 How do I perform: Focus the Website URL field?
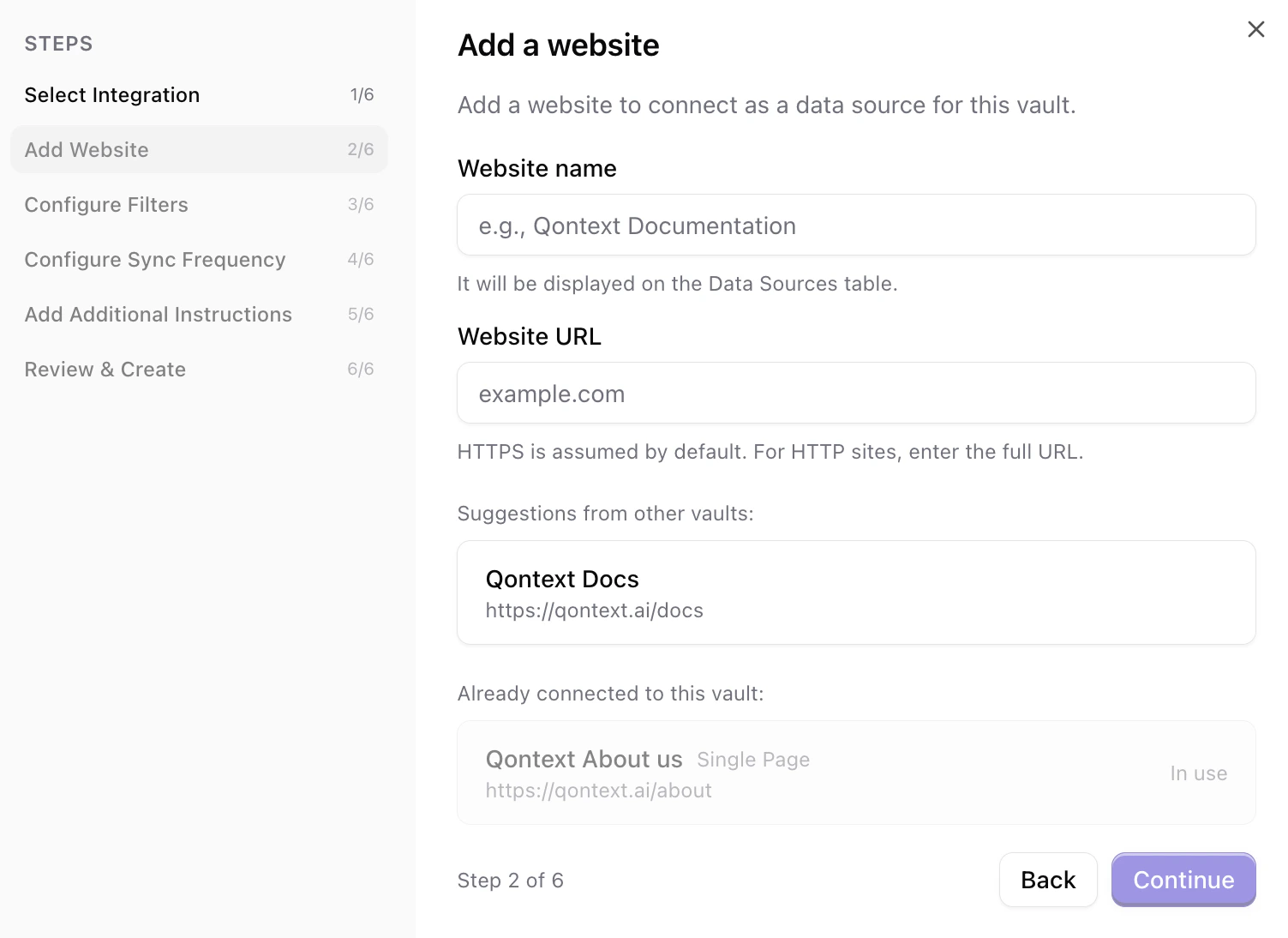coord(855,393)
